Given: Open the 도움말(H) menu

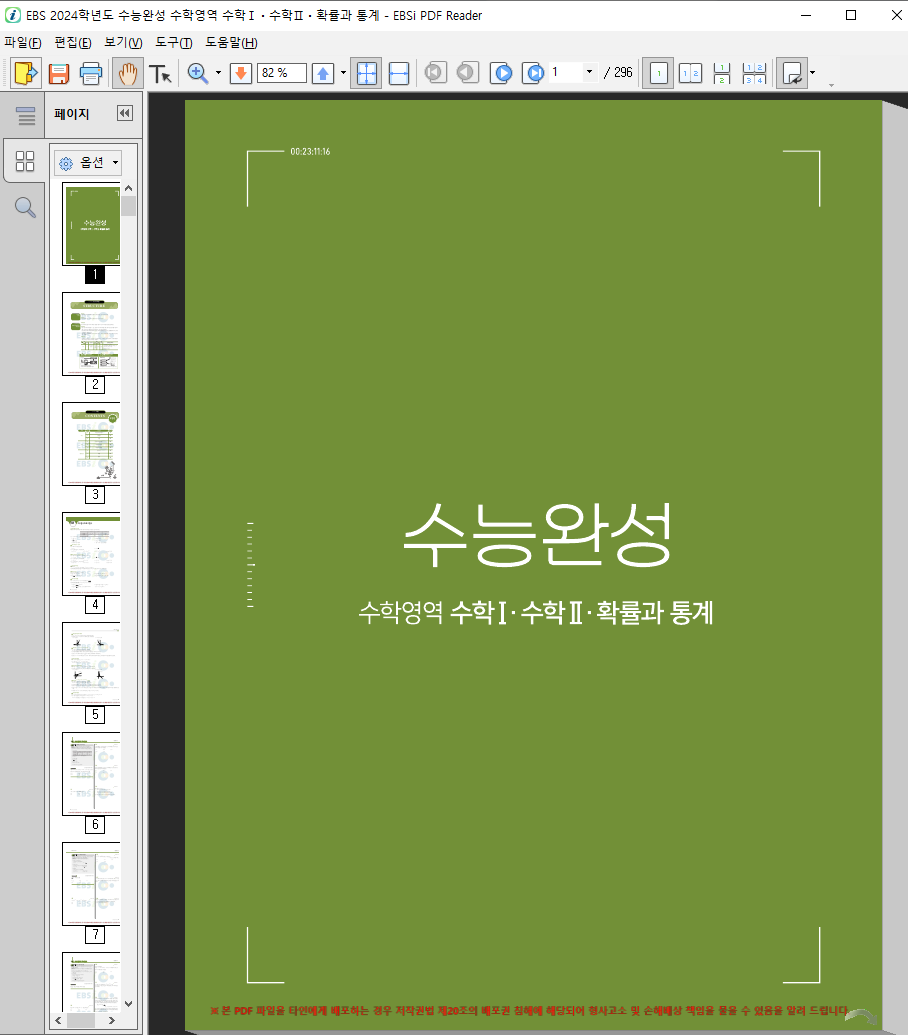Looking at the screenshot, I should click(x=231, y=43).
